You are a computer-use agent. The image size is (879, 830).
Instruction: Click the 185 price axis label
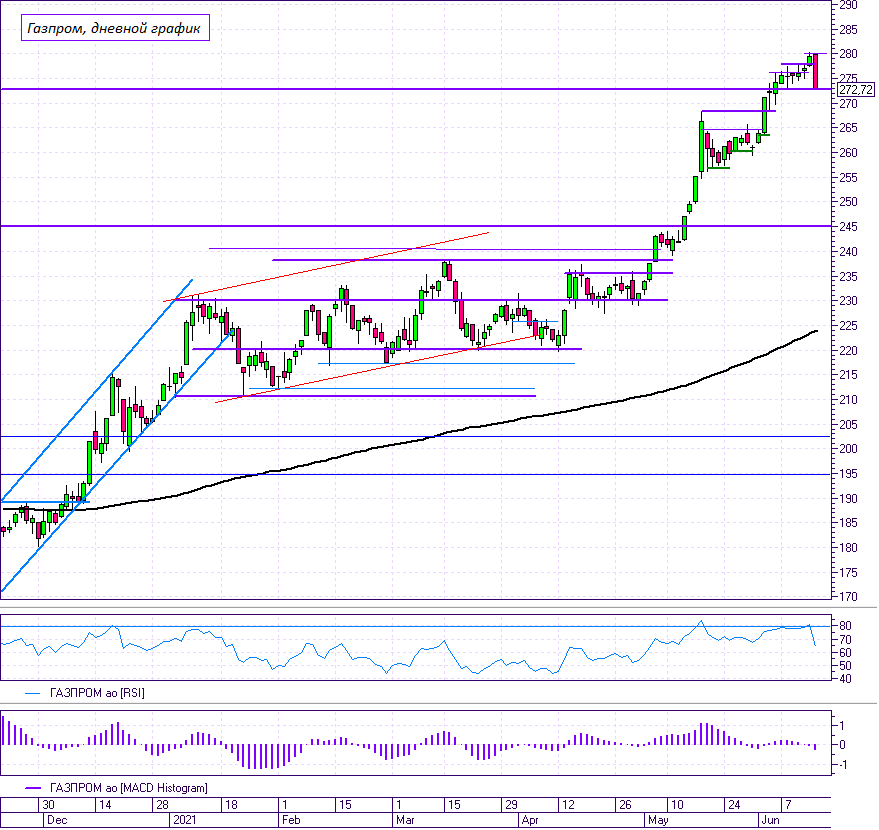(848, 523)
